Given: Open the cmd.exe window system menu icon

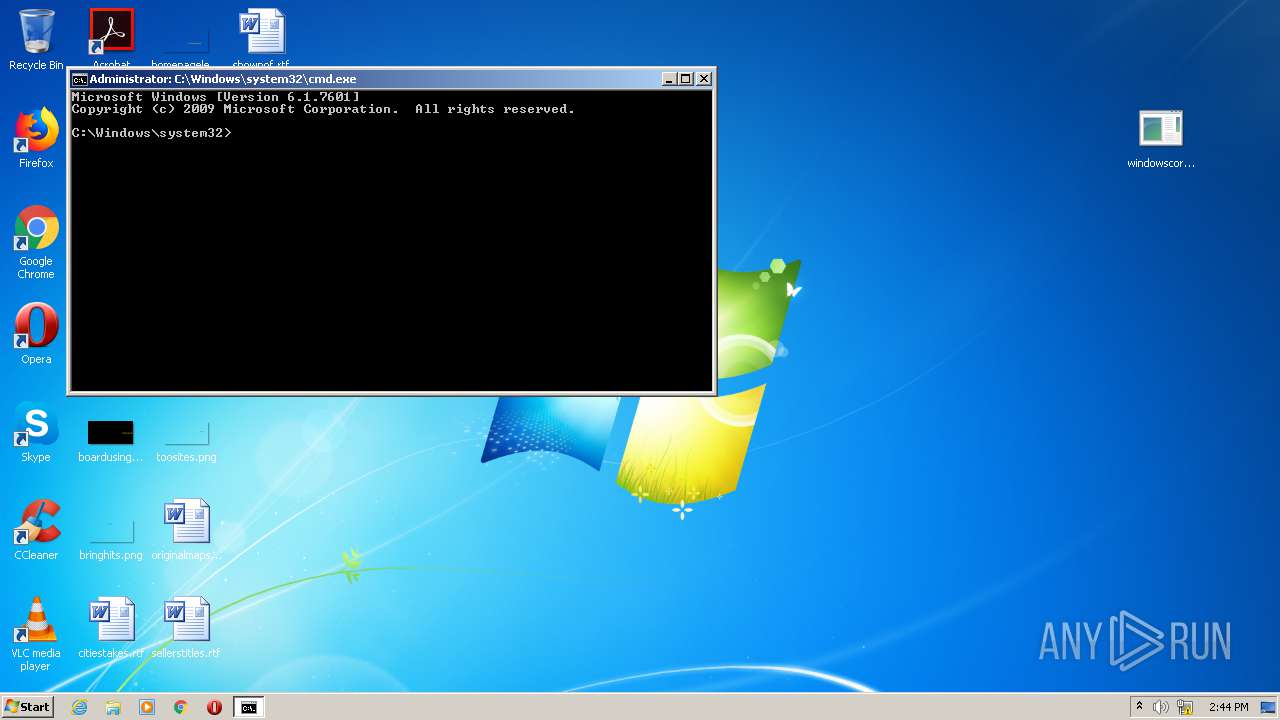Looking at the screenshot, I should coord(79,79).
